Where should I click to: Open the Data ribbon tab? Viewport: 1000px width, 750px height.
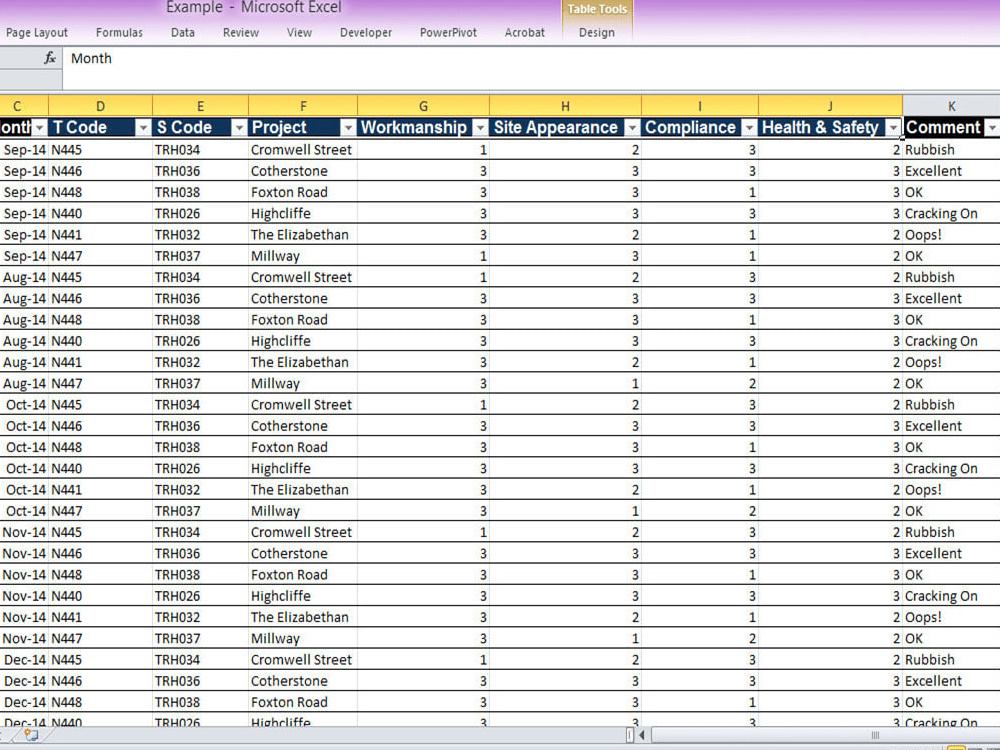click(x=182, y=33)
